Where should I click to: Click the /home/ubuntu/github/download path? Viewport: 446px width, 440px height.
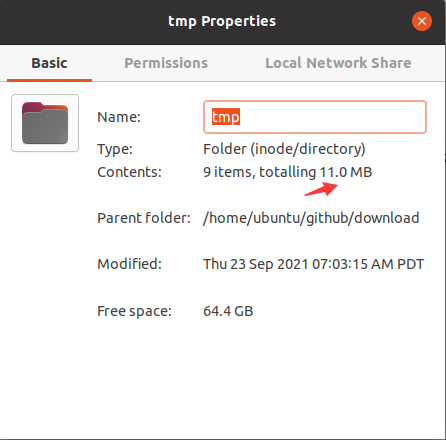point(311,218)
